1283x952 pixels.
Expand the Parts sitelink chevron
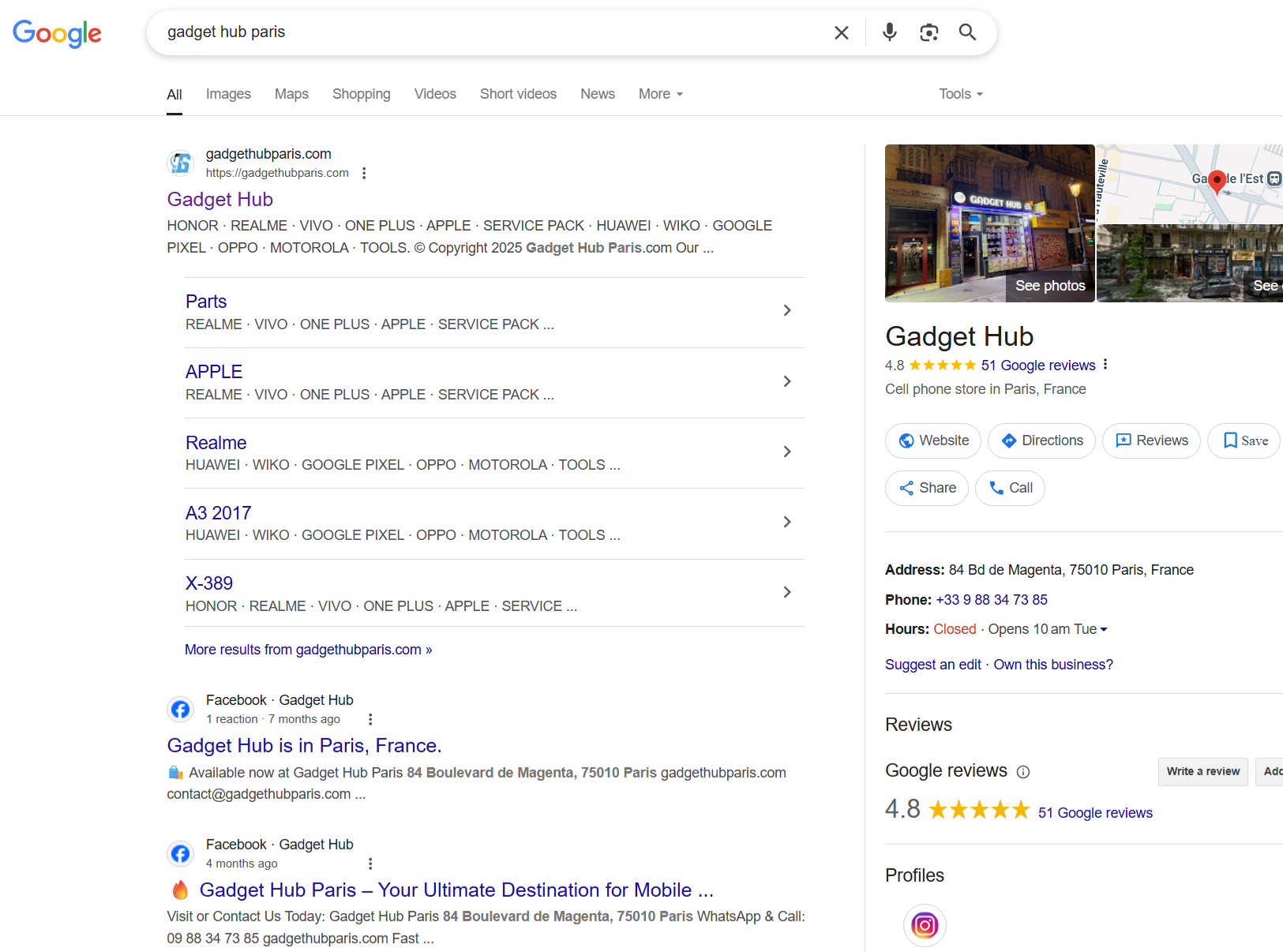coord(786,310)
